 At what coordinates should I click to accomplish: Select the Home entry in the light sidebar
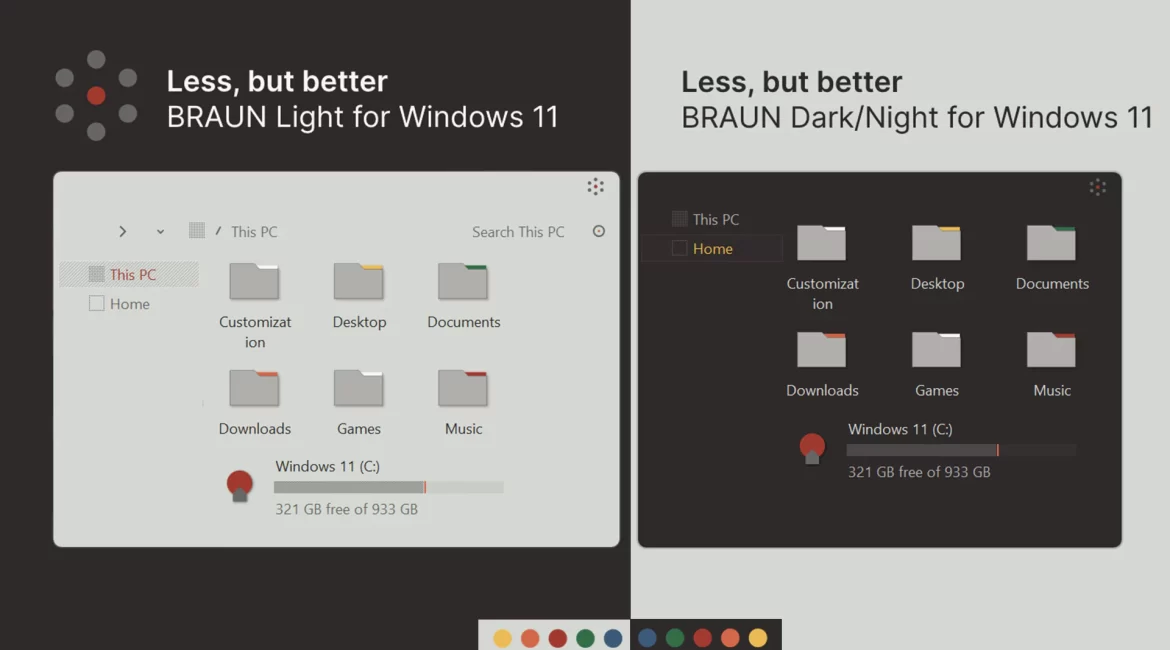tap(128, 303)
